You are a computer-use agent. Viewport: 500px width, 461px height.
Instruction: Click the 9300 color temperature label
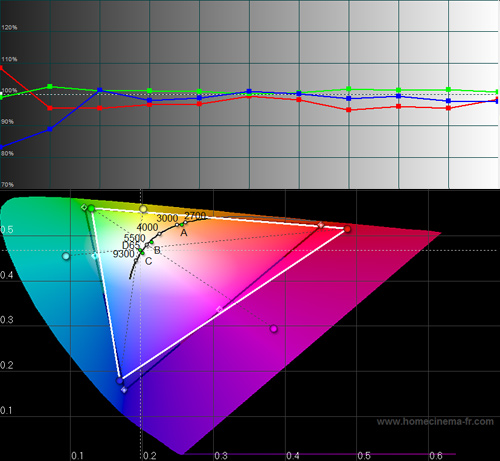coord(123,254)
